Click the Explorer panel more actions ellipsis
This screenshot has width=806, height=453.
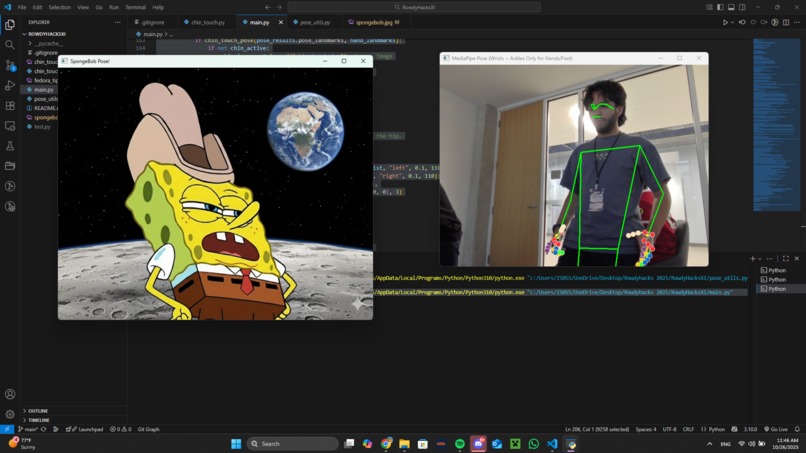[118, 22]
